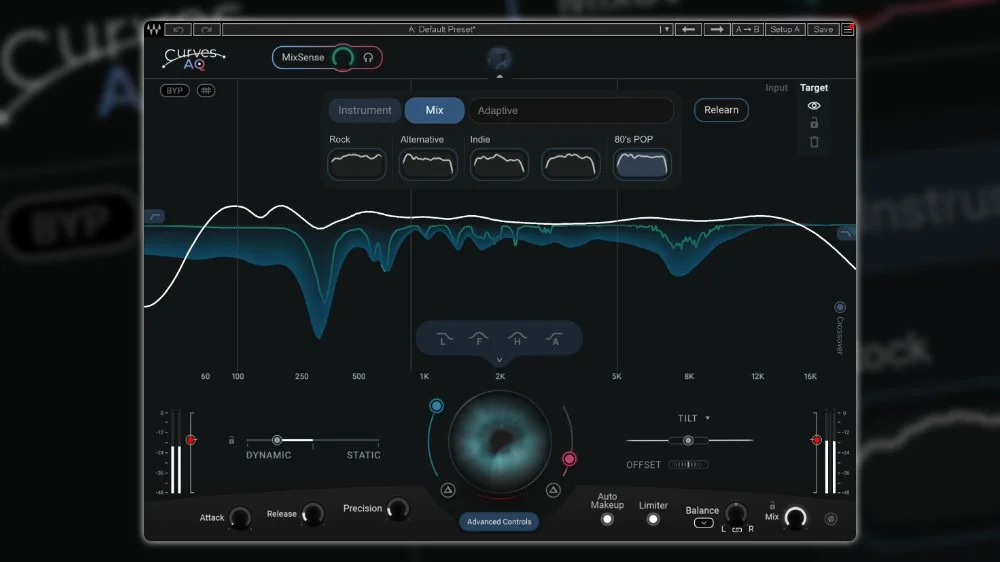Select the Target view tab
The width and height of the screenshot is (1000, 562).
pos(814,88)
